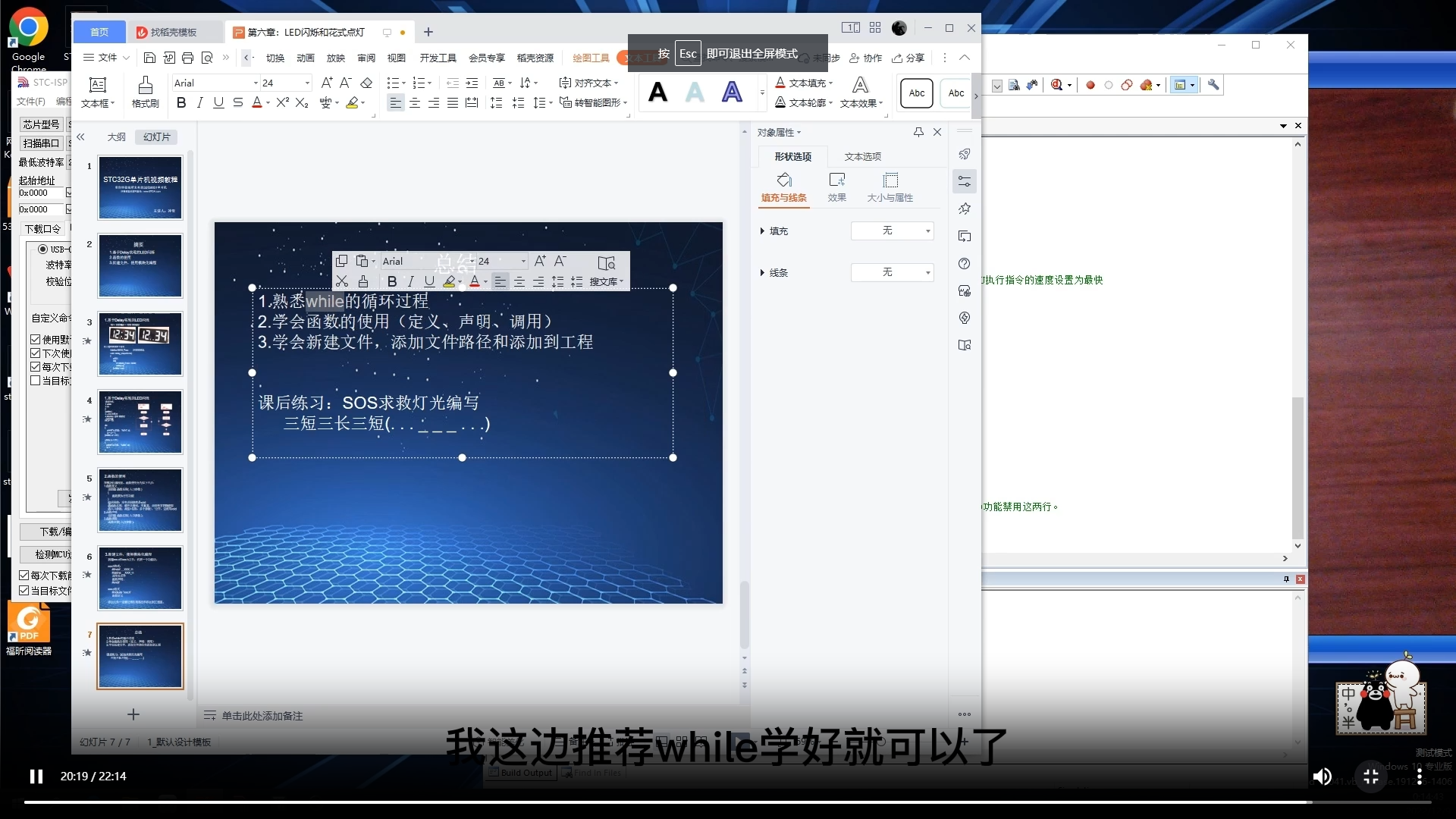Apply Strikethrough from the main ribbon
1456x819 pixels.
[x=237, y=102]
